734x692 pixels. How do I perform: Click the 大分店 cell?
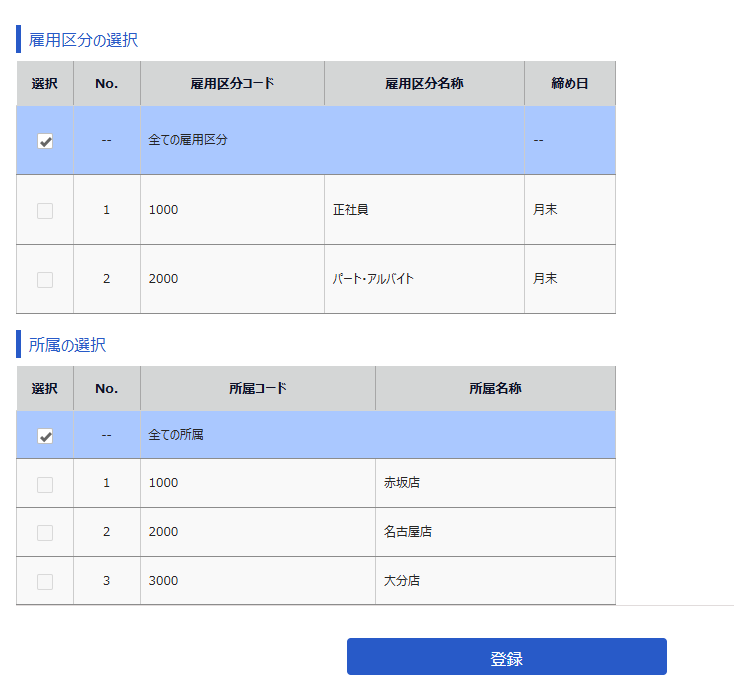495,581
